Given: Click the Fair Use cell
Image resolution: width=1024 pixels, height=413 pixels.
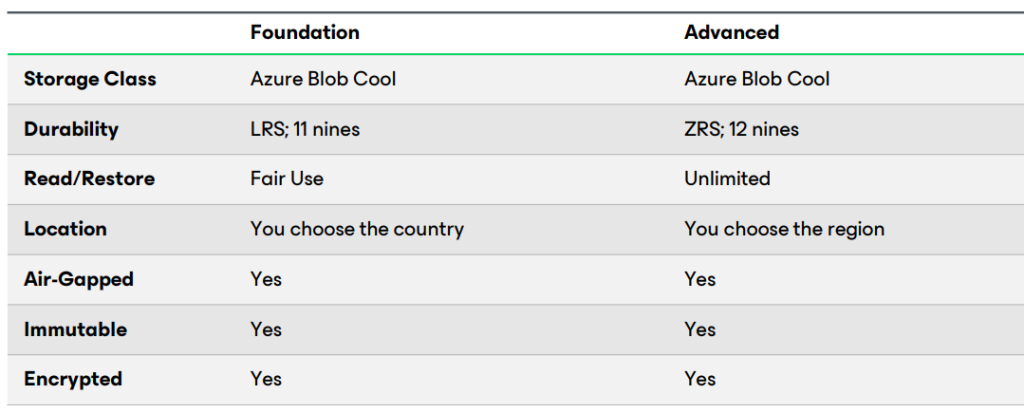Looking at the screenshot, I should point(287,179).
